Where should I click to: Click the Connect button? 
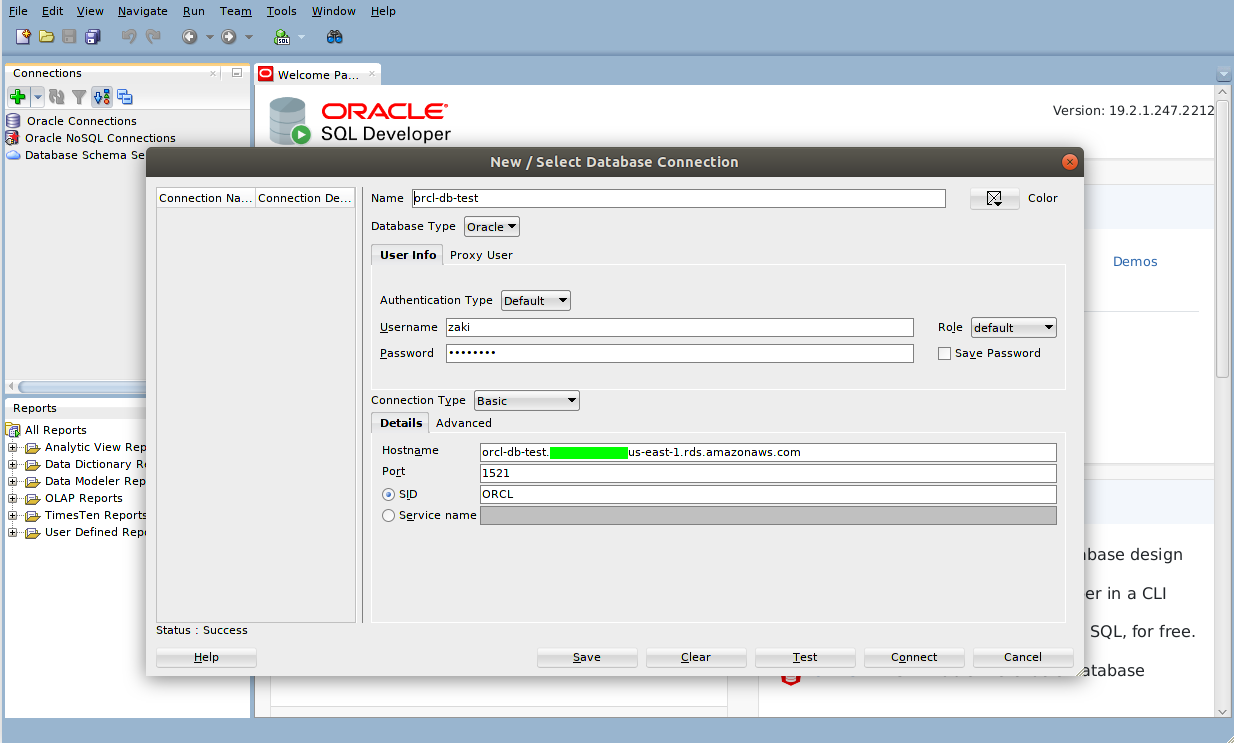914,657
